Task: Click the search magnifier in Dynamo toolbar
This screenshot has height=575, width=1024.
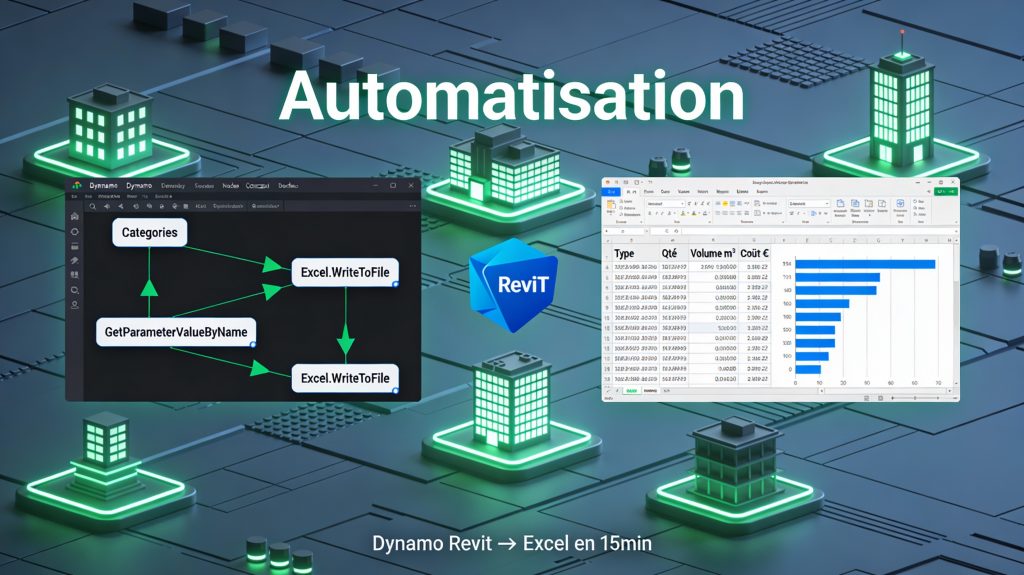Action: [x=93, y=206]
